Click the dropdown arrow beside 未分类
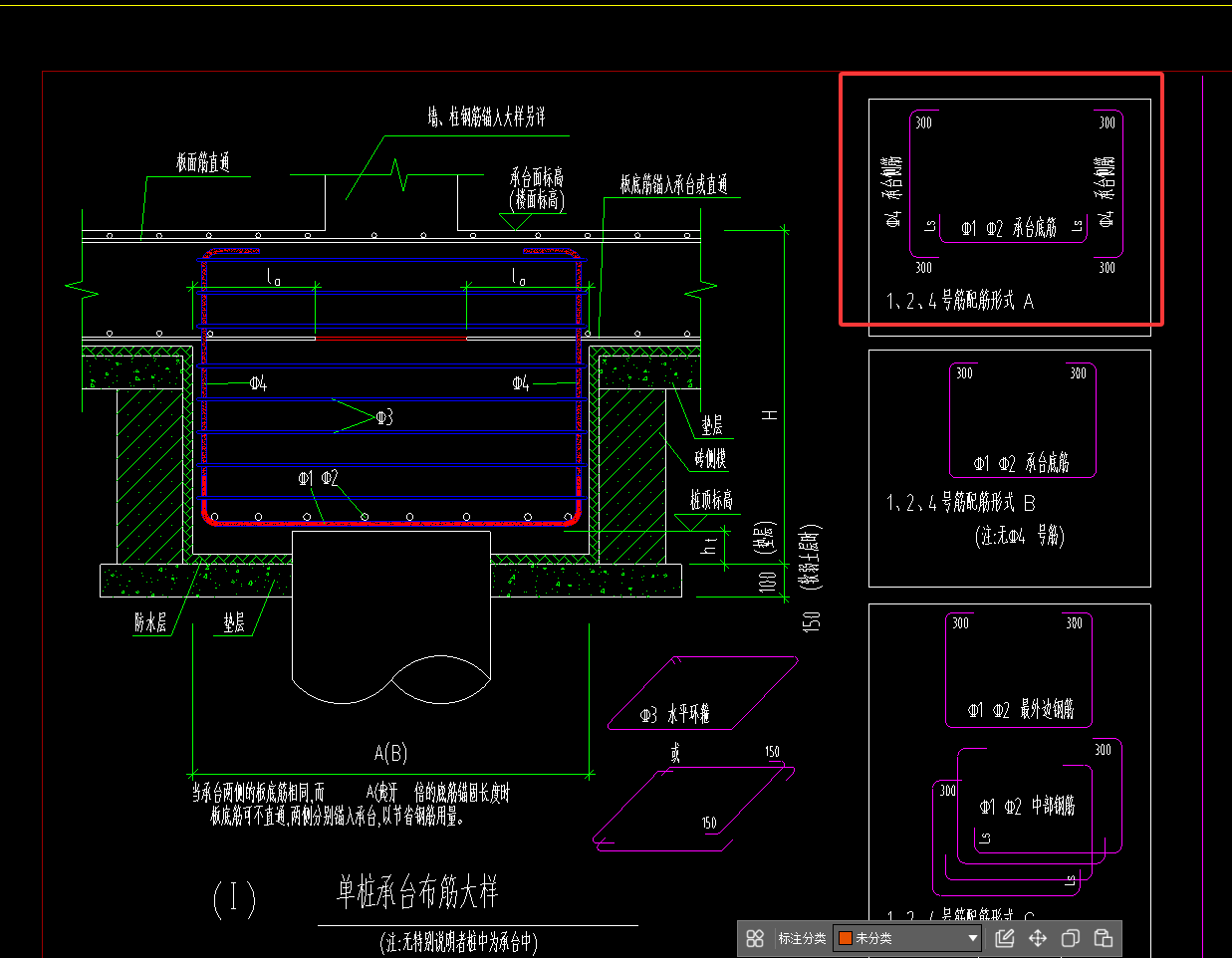Viewport: 1232px width, 958px height. [973, 938]
